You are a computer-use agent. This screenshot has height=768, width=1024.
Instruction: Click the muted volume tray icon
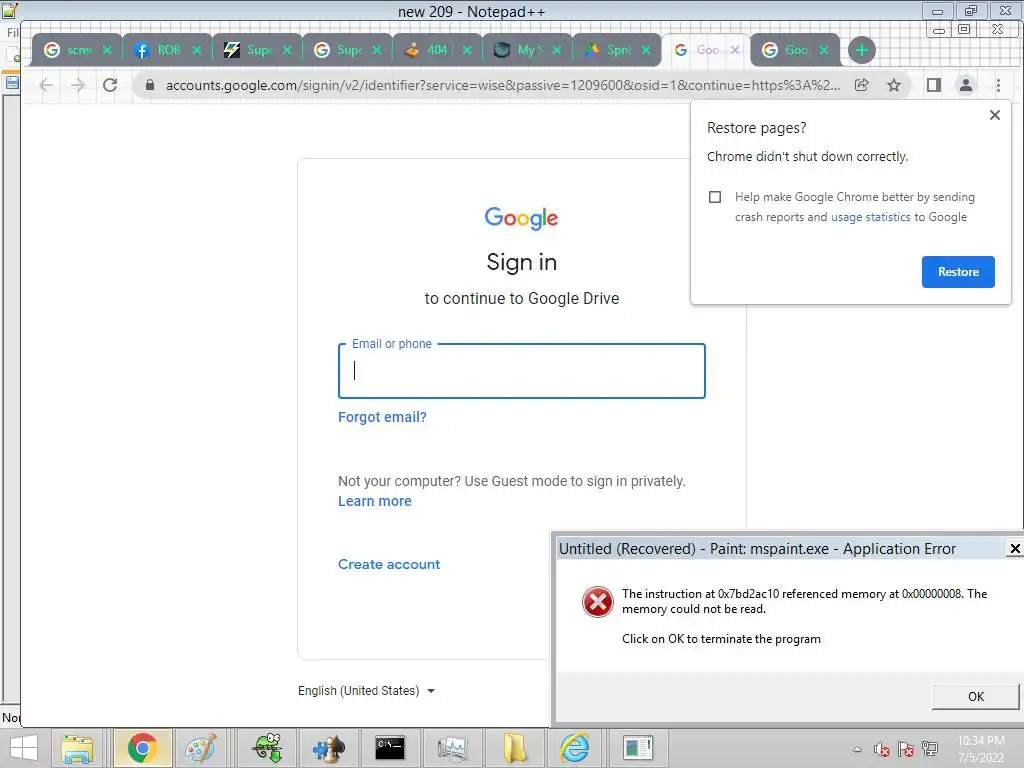click(882, 749)
